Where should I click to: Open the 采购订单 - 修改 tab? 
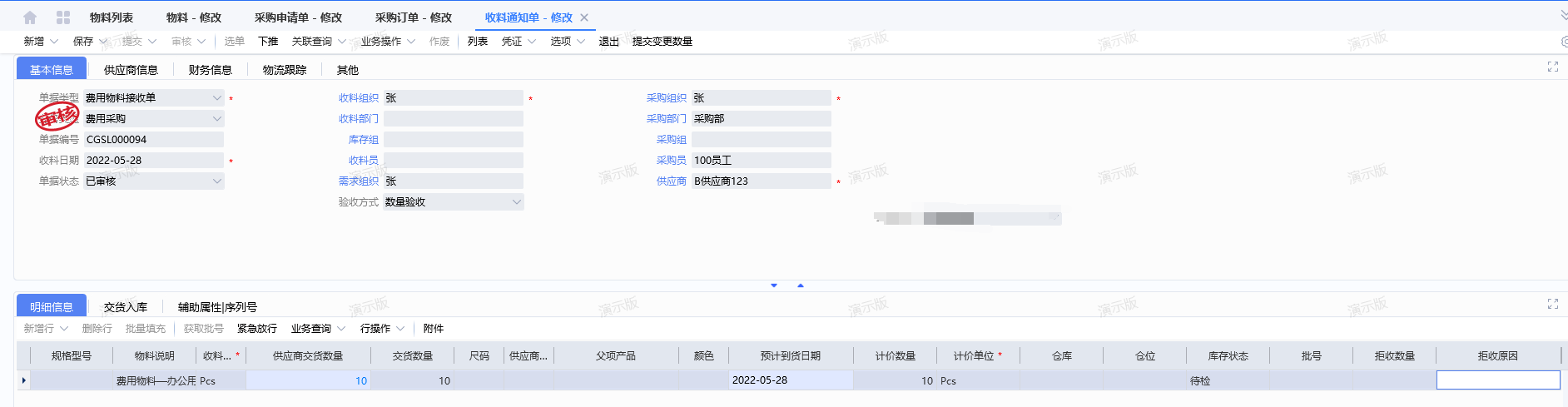point(413,17)
